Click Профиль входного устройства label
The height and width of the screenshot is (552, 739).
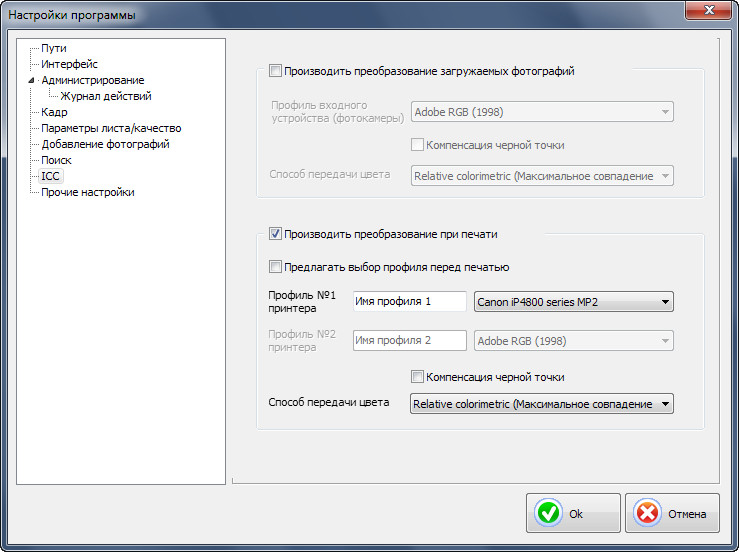pyautogui.click(x=337, y=112)
